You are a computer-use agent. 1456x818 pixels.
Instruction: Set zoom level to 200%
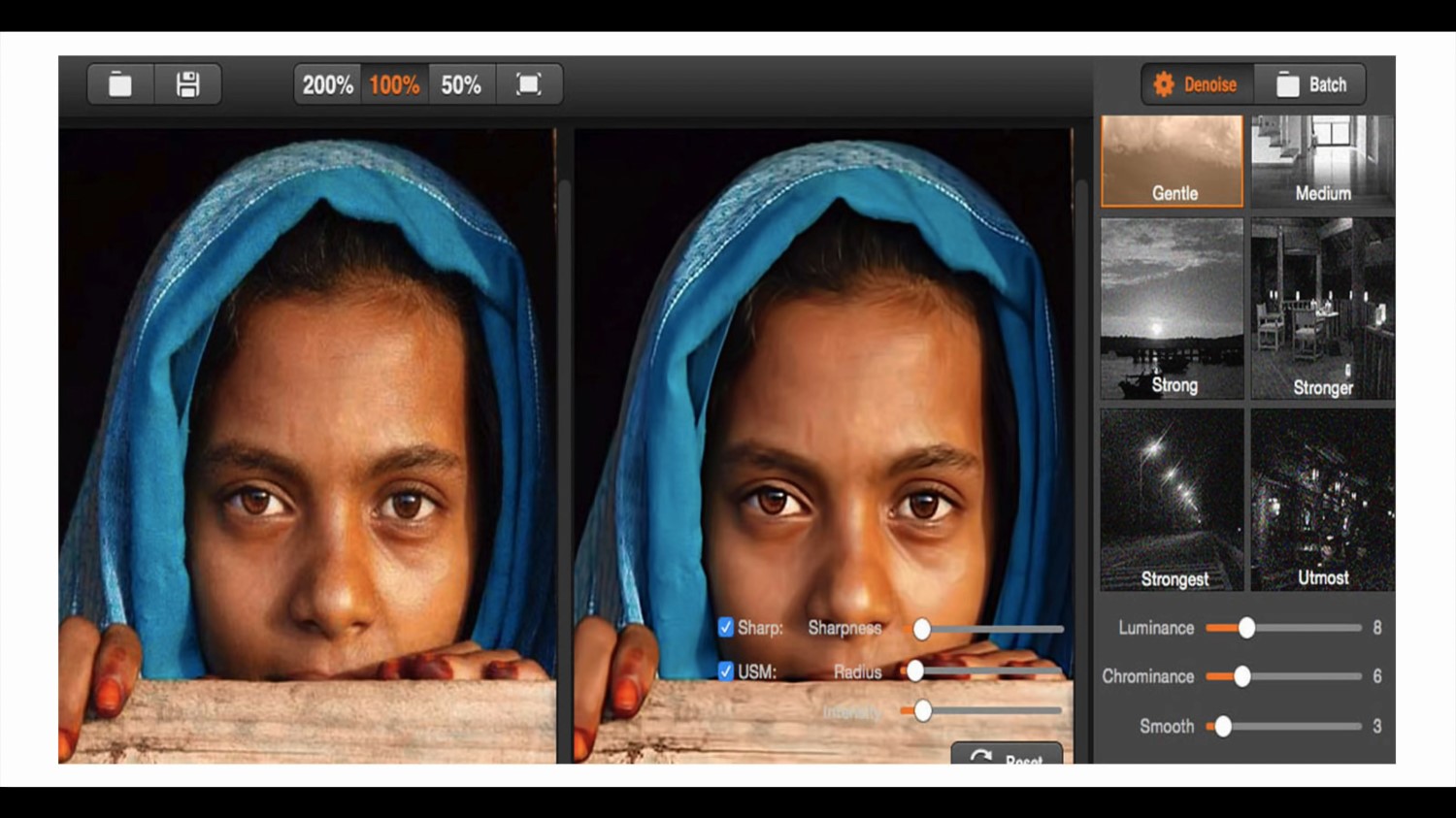click(x=327, y=84)
